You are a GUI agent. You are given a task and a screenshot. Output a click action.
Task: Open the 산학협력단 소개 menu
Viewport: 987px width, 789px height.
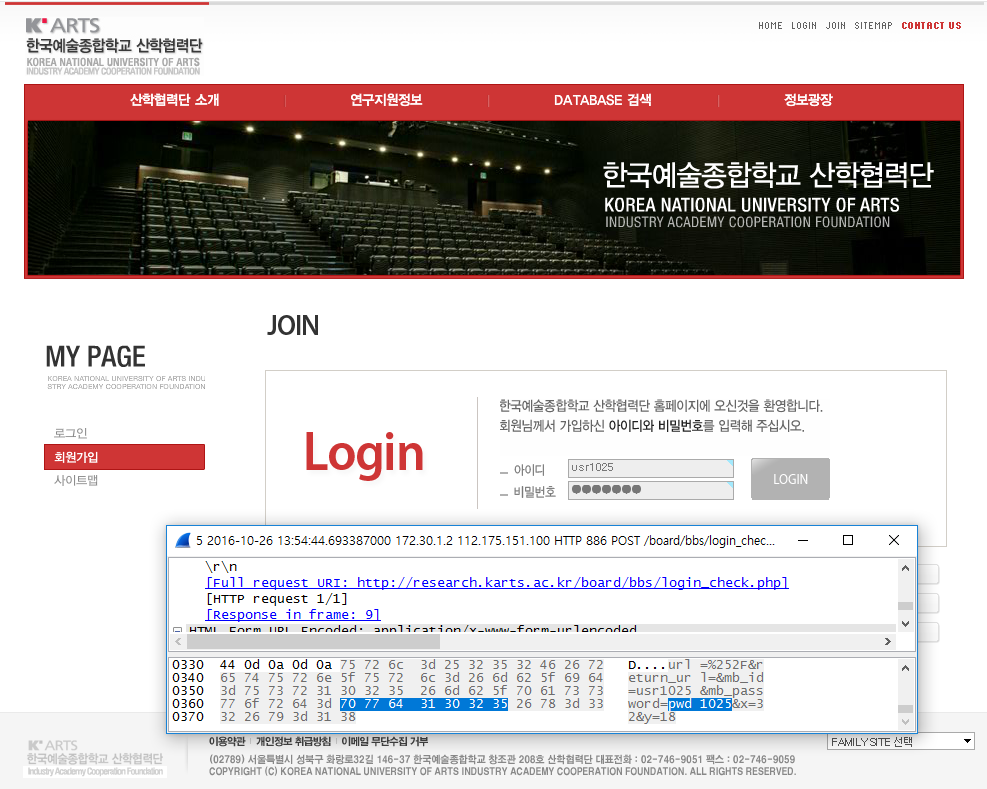coord(174,100)
